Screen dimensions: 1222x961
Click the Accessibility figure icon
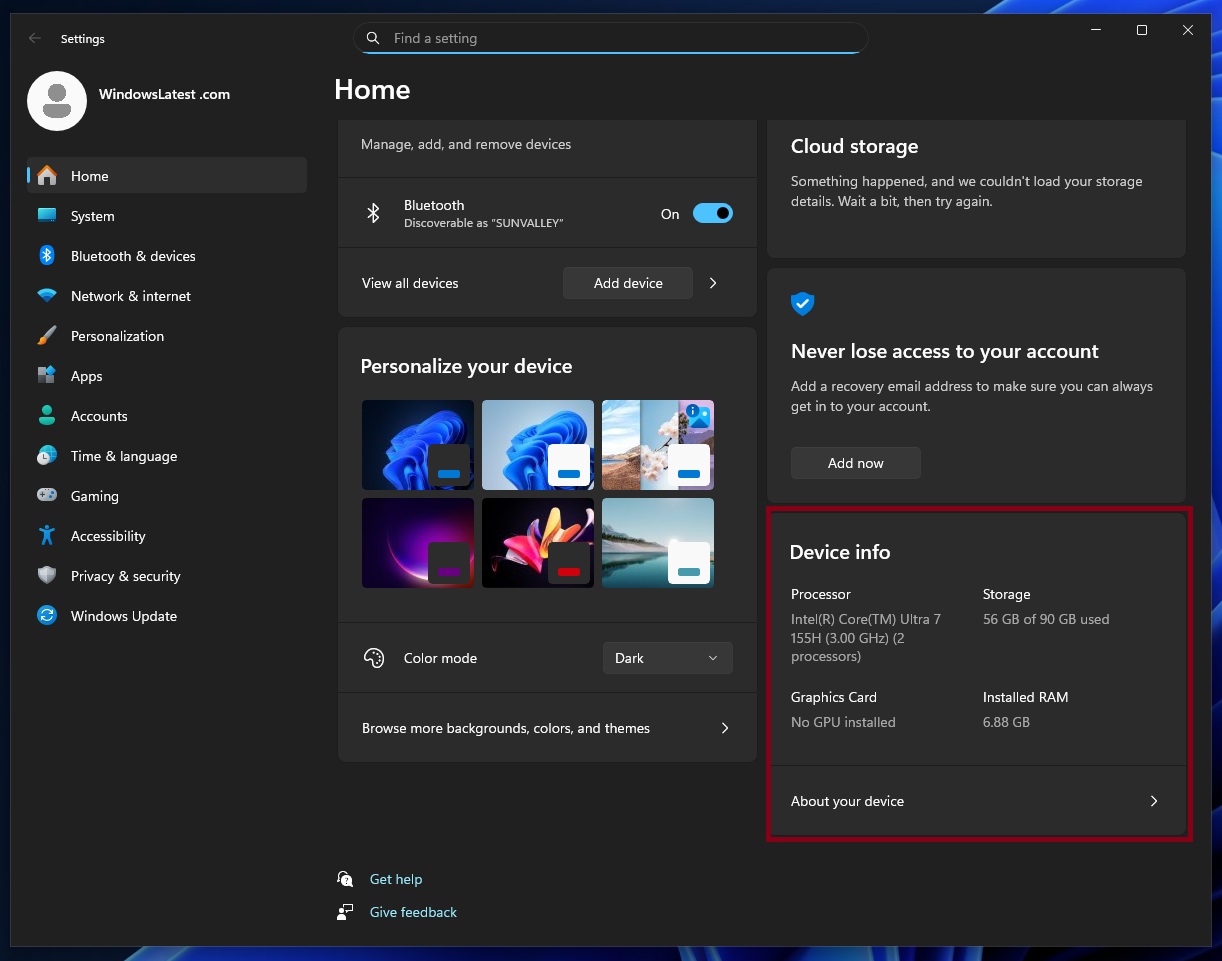46,535
